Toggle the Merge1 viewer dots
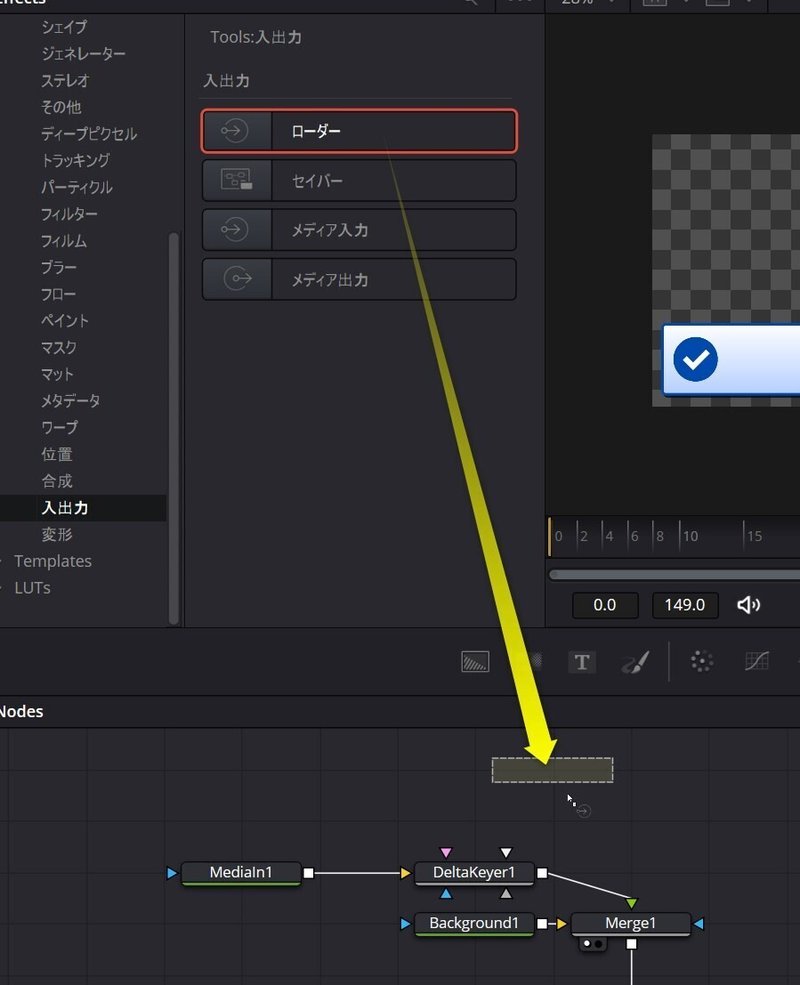This screenshot has height=985, width=800. (x=593, y=944)
